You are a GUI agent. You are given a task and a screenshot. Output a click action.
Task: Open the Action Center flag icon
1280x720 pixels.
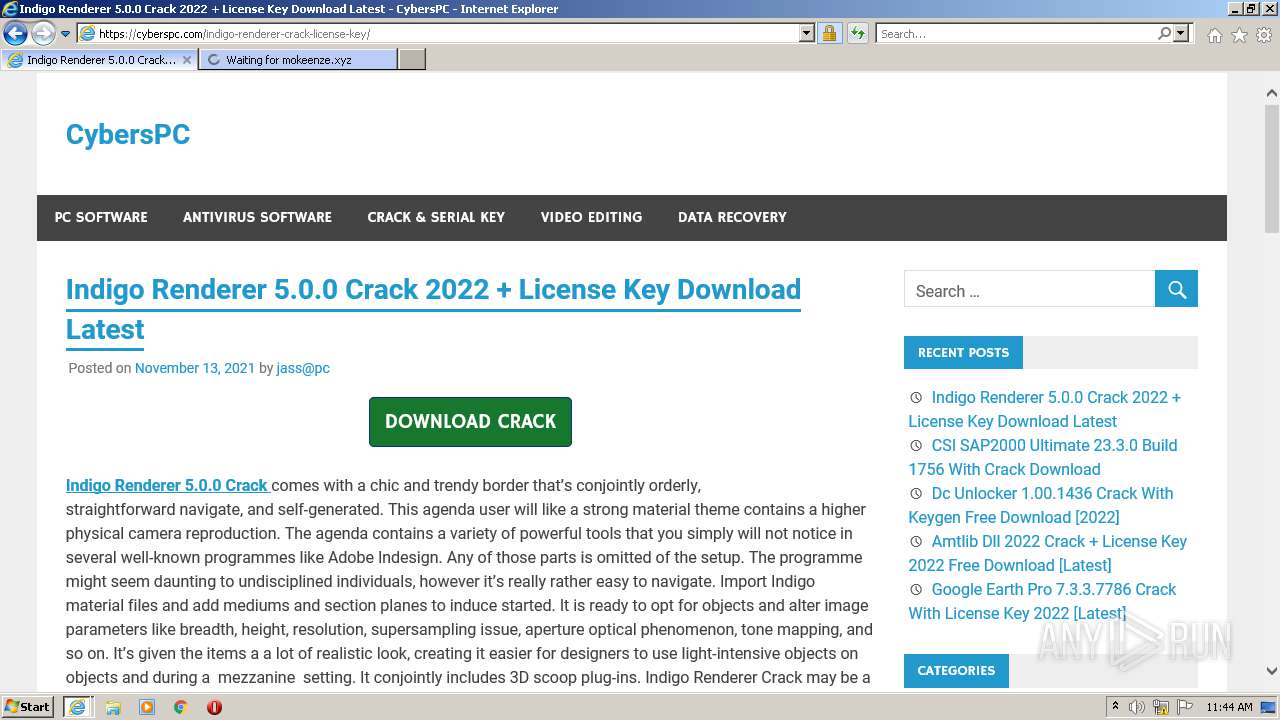pyautogui.click(x=1186, y=707)
